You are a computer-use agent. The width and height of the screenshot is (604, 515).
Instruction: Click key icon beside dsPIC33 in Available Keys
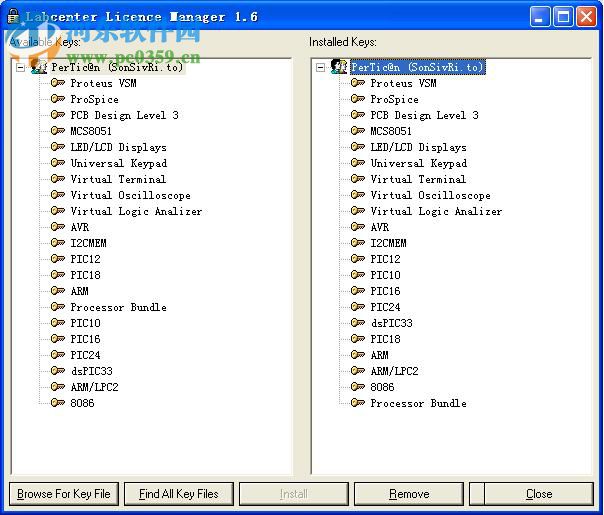[58, 371]
